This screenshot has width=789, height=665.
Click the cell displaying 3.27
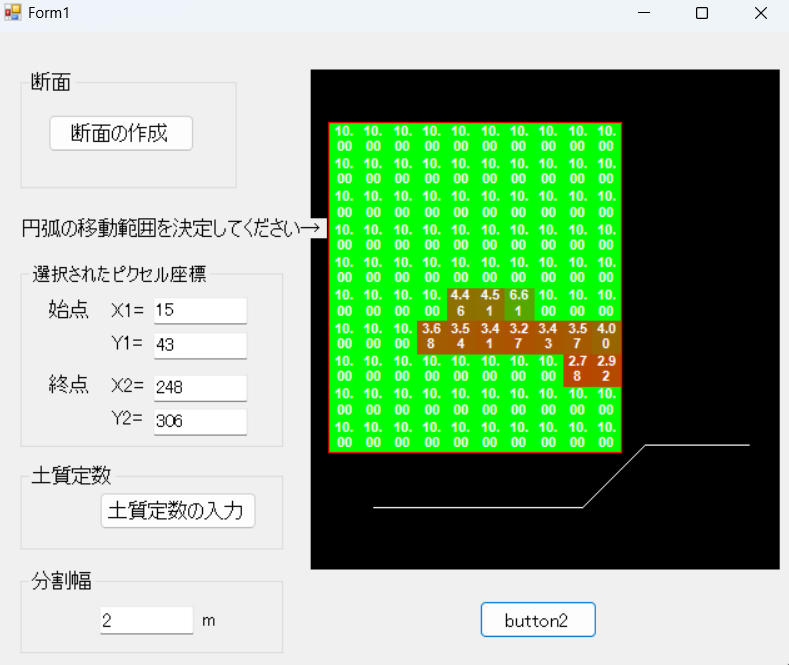point(519,336)
